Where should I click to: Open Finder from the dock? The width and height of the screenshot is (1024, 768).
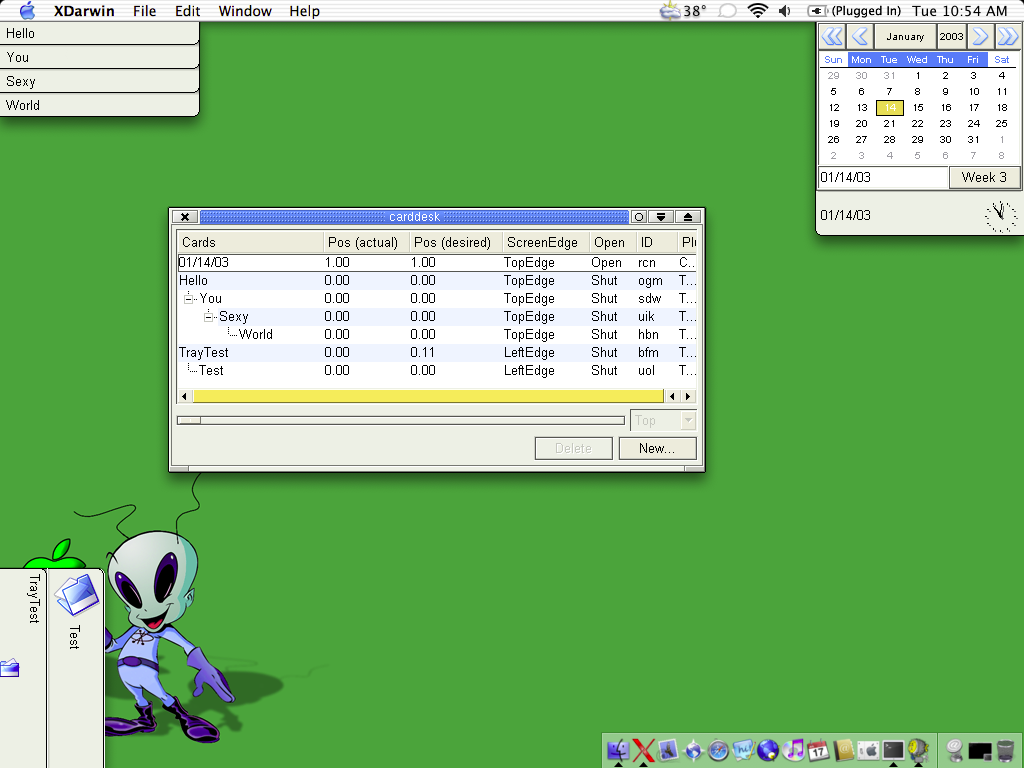(617, 750)
